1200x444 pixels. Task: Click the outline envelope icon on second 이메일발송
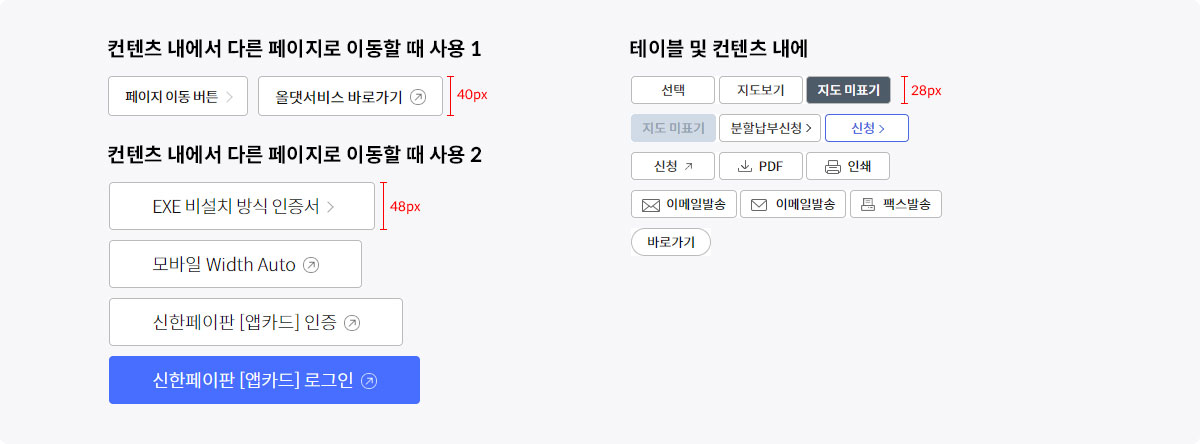[759, 204]
